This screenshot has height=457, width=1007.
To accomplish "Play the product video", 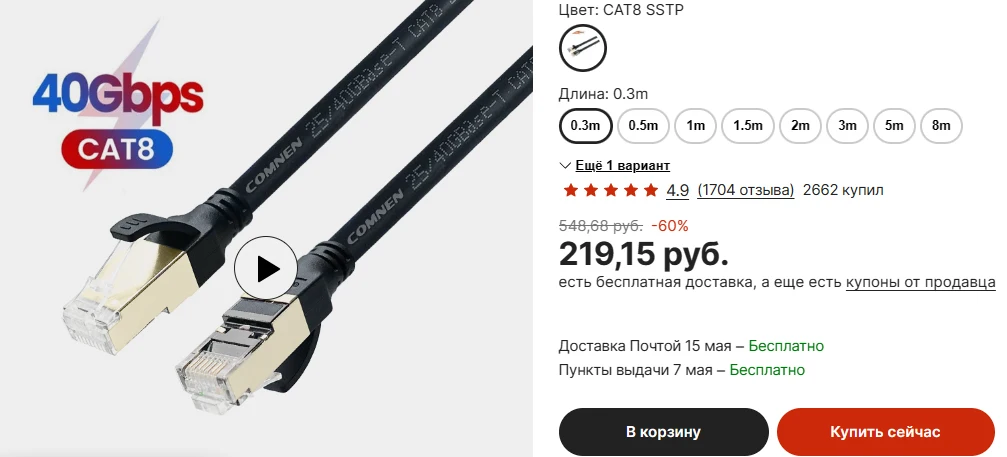I will click(265, 268).
